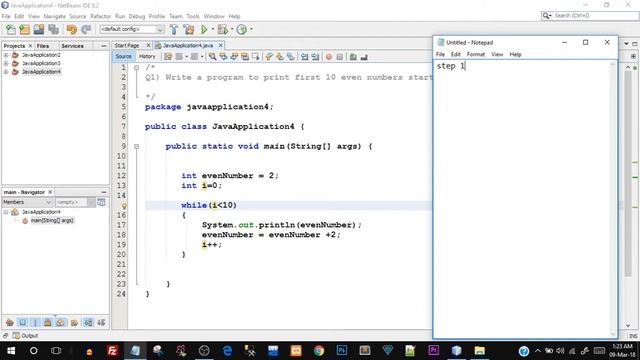Collapse the comment fold at line 1
Screen dimensions: 640x360
137,67
